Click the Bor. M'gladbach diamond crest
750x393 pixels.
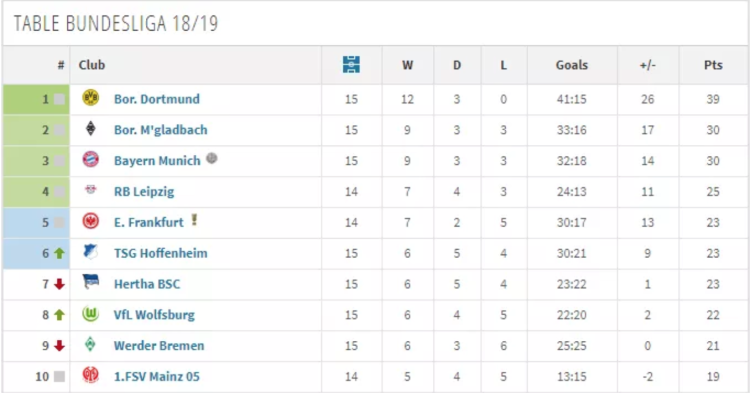click(90, 129)
